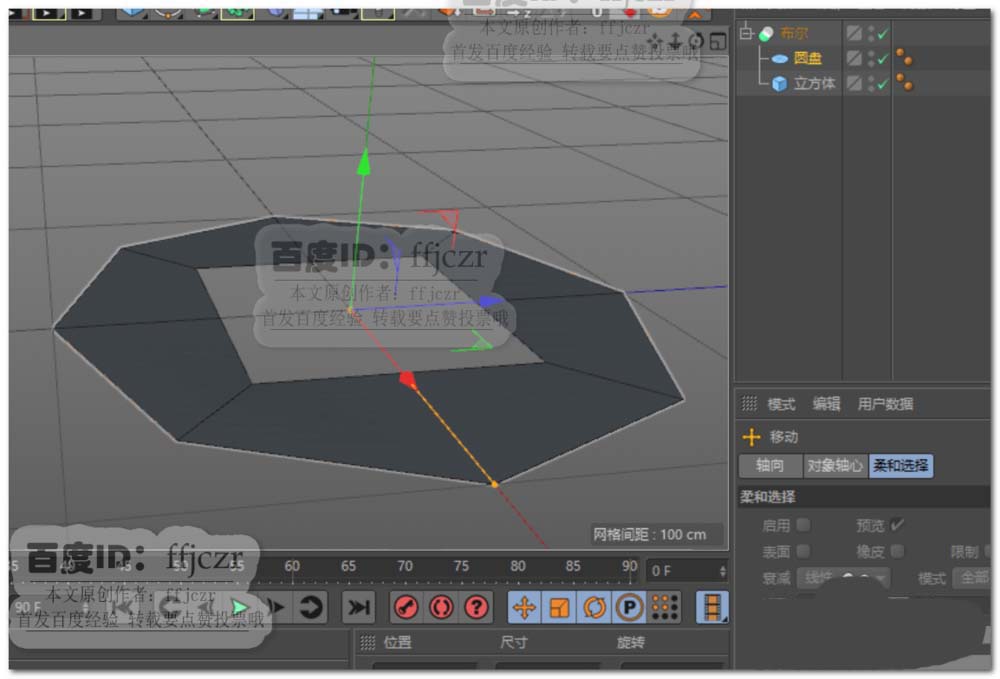Open the 编辑 menu in attribute manager
Screen dimensions: 1000x679
pos(827,404)
